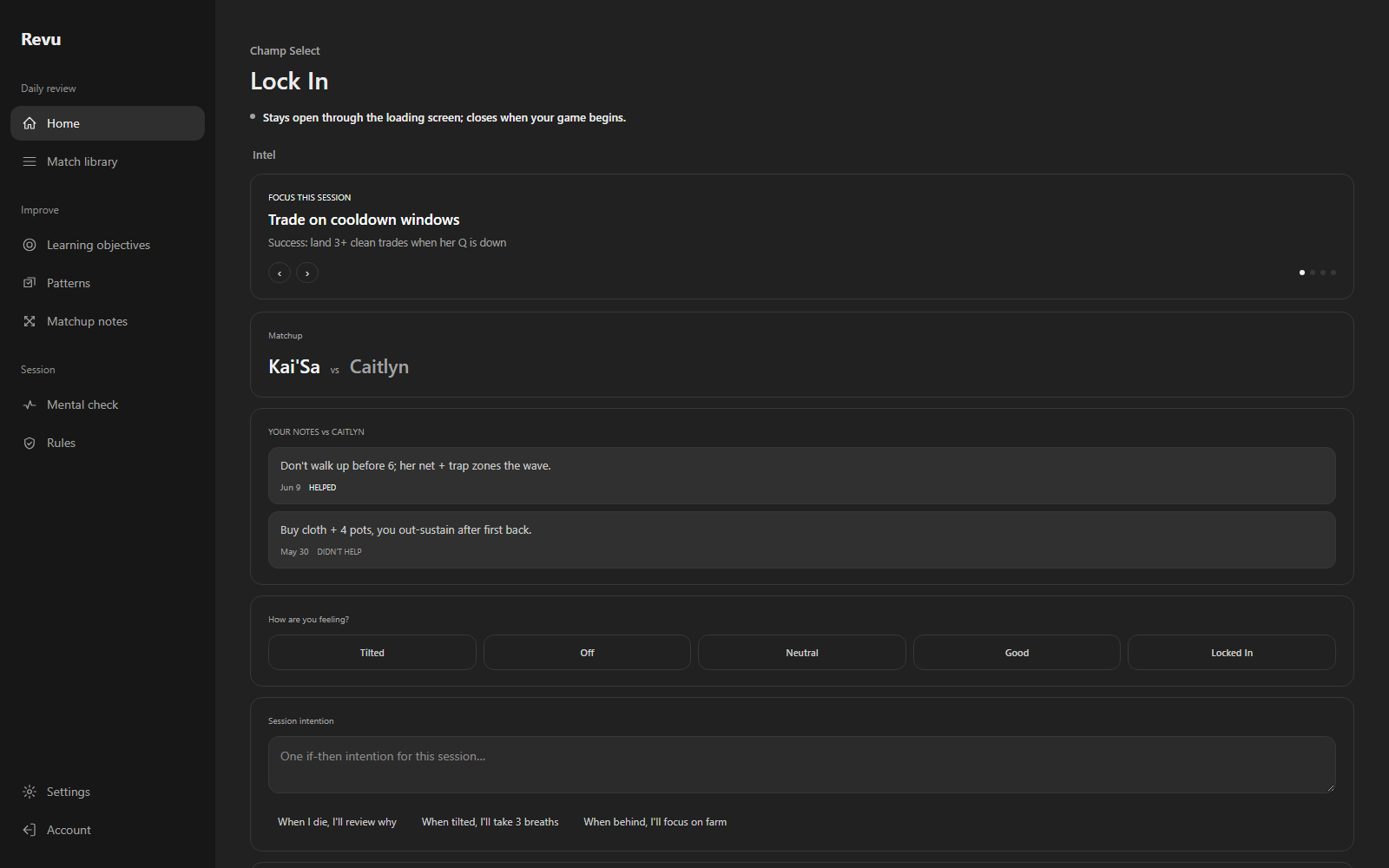Select the Neutral feeling option
This screenshot has width=1389, height=868.
coord(802,653)
